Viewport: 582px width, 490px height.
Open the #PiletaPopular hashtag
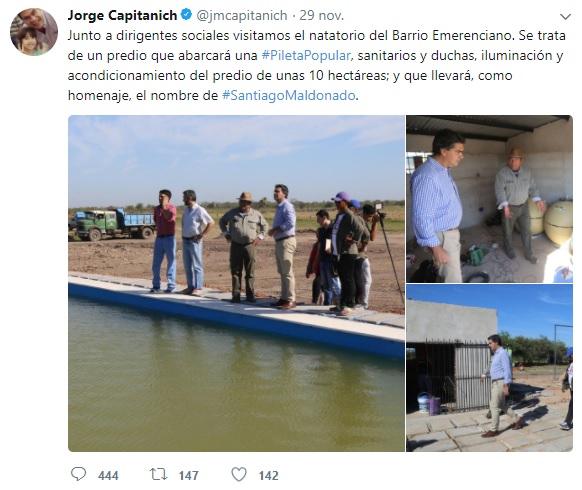tap(306, 56)
